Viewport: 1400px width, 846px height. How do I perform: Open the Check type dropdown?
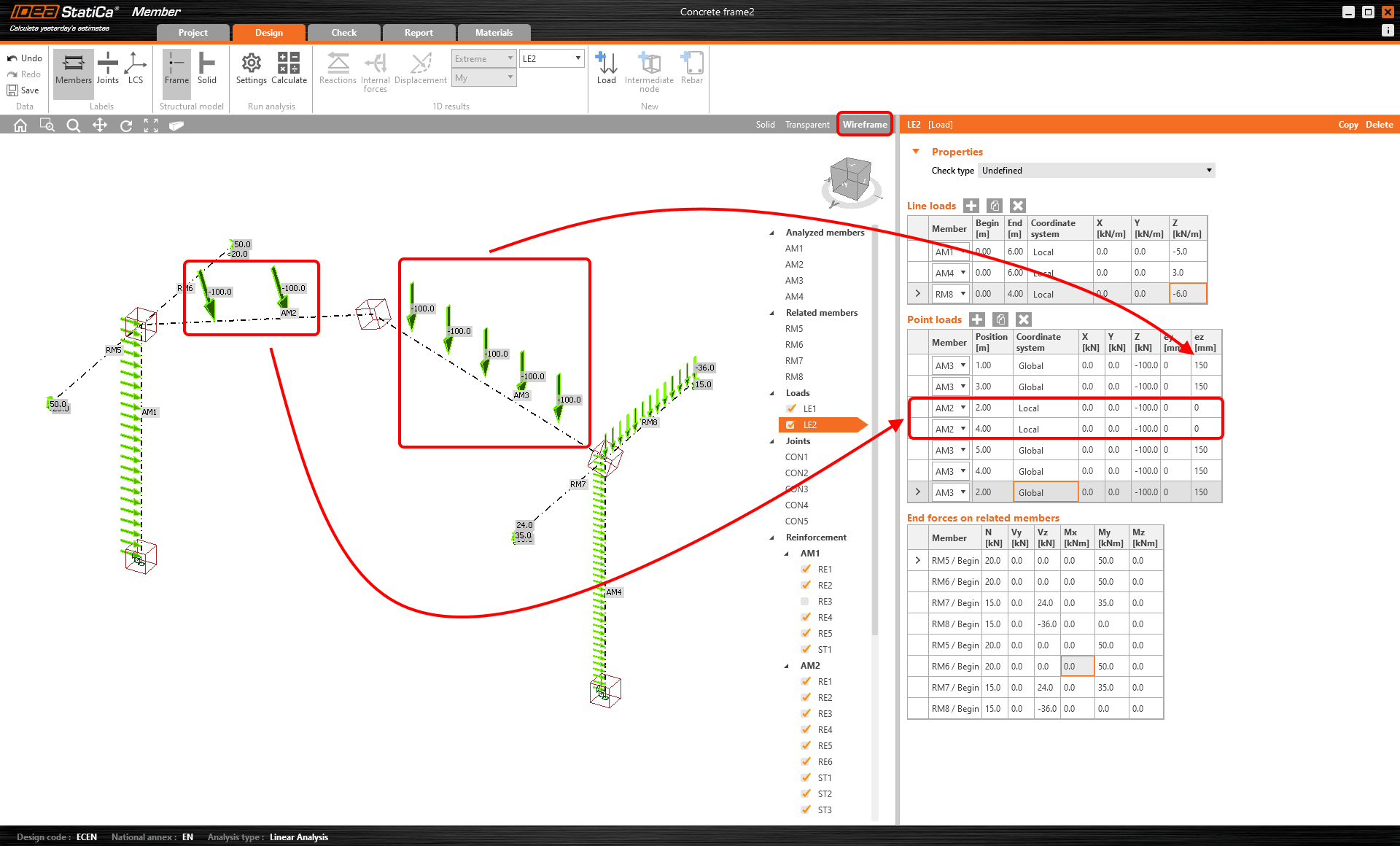pyautogui.click(x=1096, y=171)
